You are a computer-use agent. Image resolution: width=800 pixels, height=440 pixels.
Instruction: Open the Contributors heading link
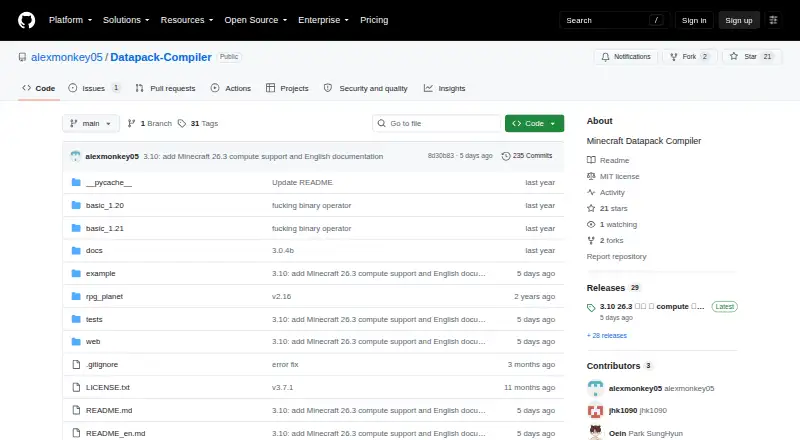click(x=619, y=366)
